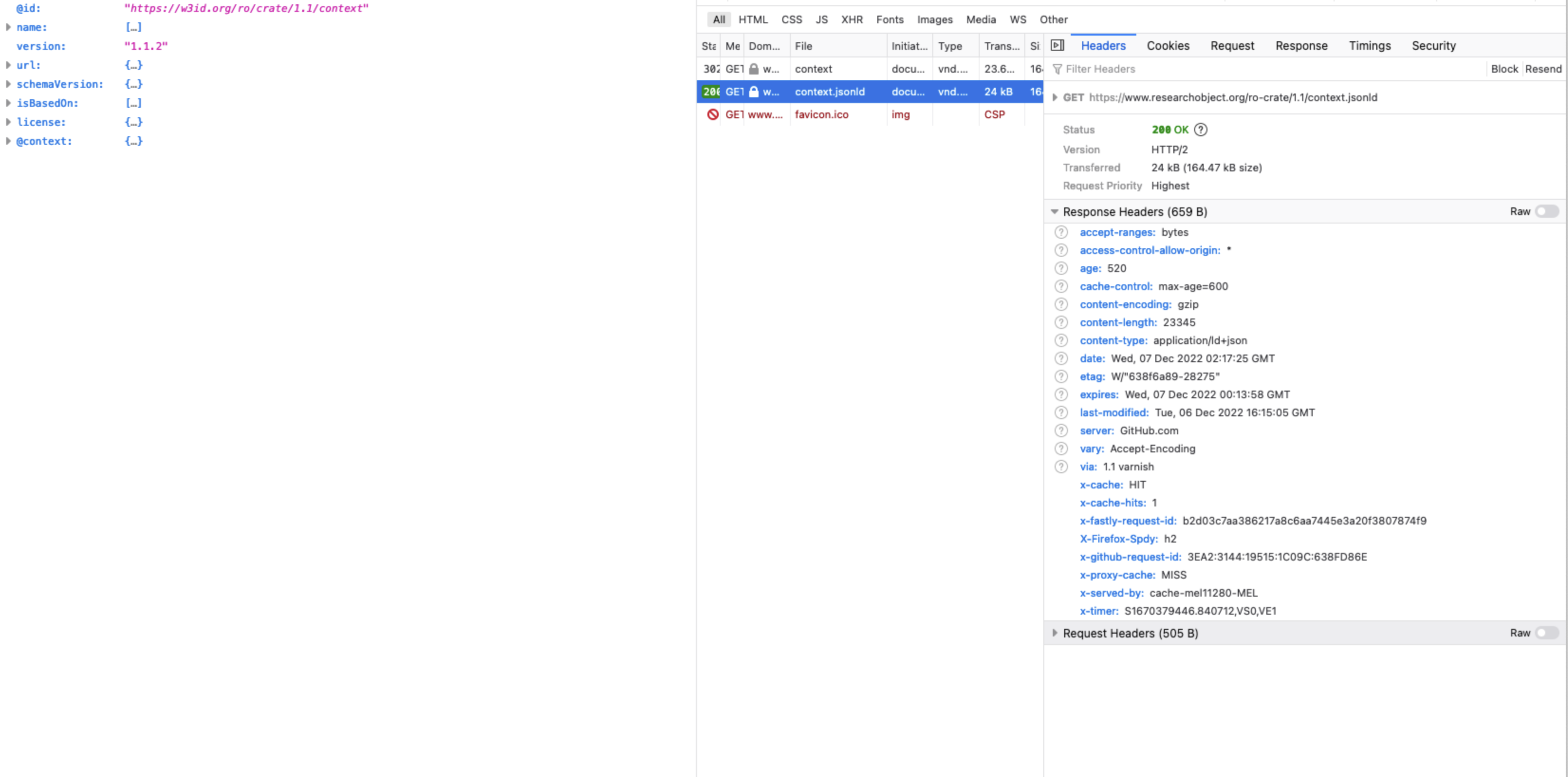Screen dimensions: 1568x777
Task: Toggle Raw view for Request Headers
Action: click(x=1547, y=633)
